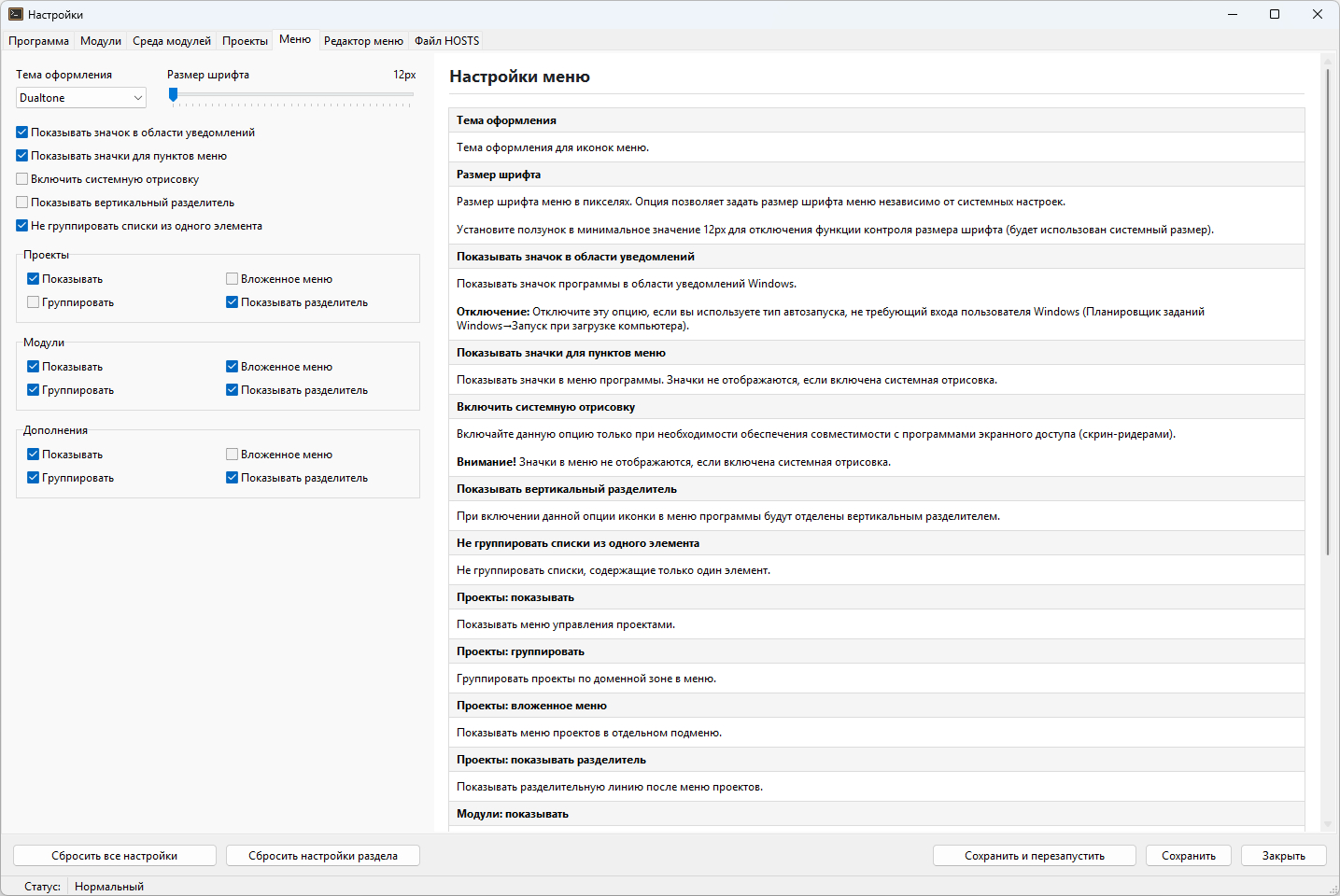This screenshot has height=896, width=1340.
Task: Maximize the Настройки window
Action: (x=1274, y=14)
